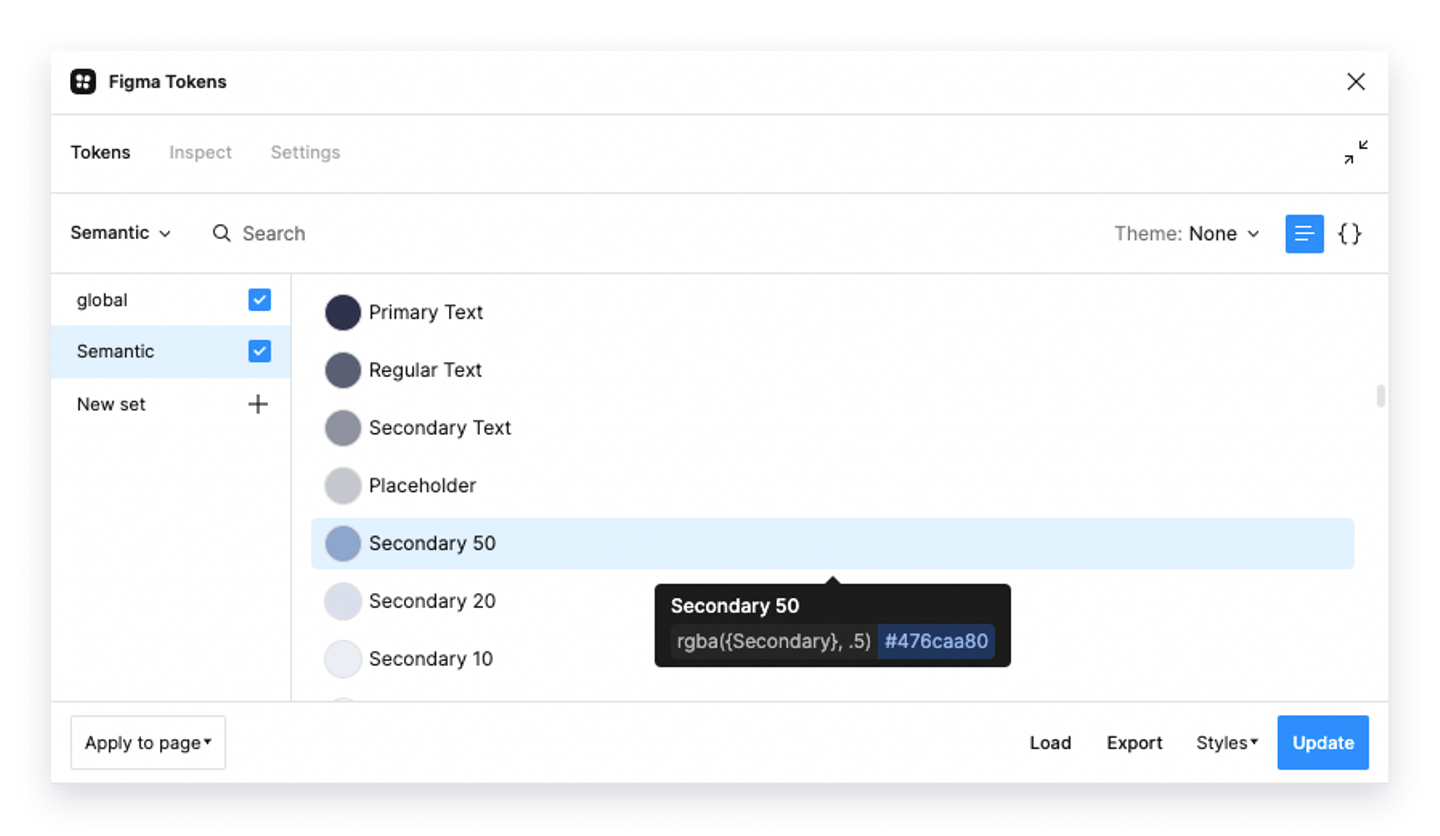Open the Styles dropdown menu
The width and height of the screenshot is (1440, 836).
(x=1226, y=743)
